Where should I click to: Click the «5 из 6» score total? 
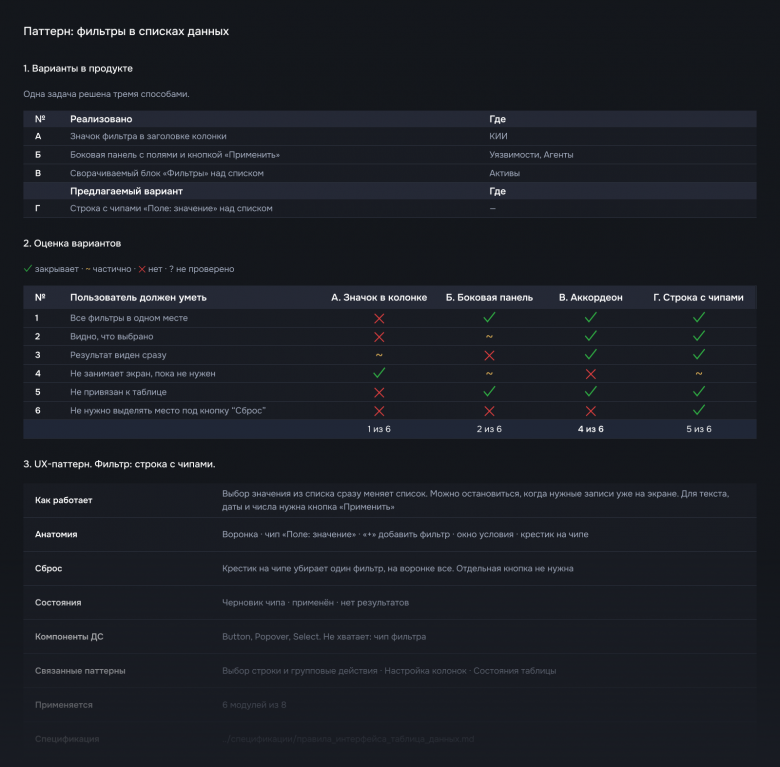click(x=699, y=429)
